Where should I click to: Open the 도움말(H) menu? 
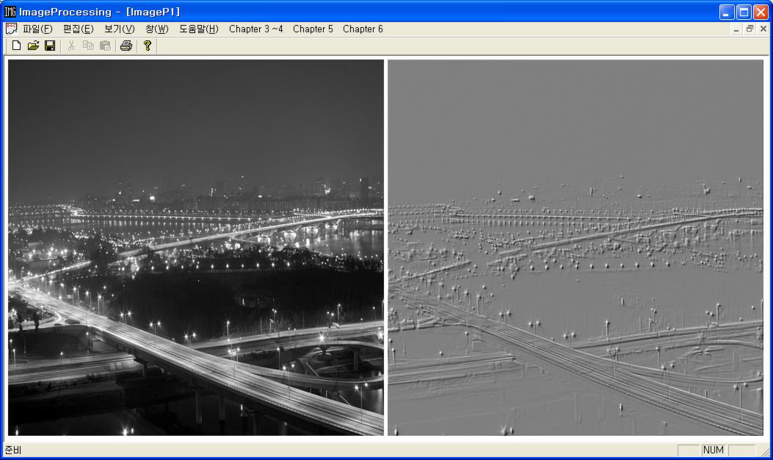tap(198, 29)
